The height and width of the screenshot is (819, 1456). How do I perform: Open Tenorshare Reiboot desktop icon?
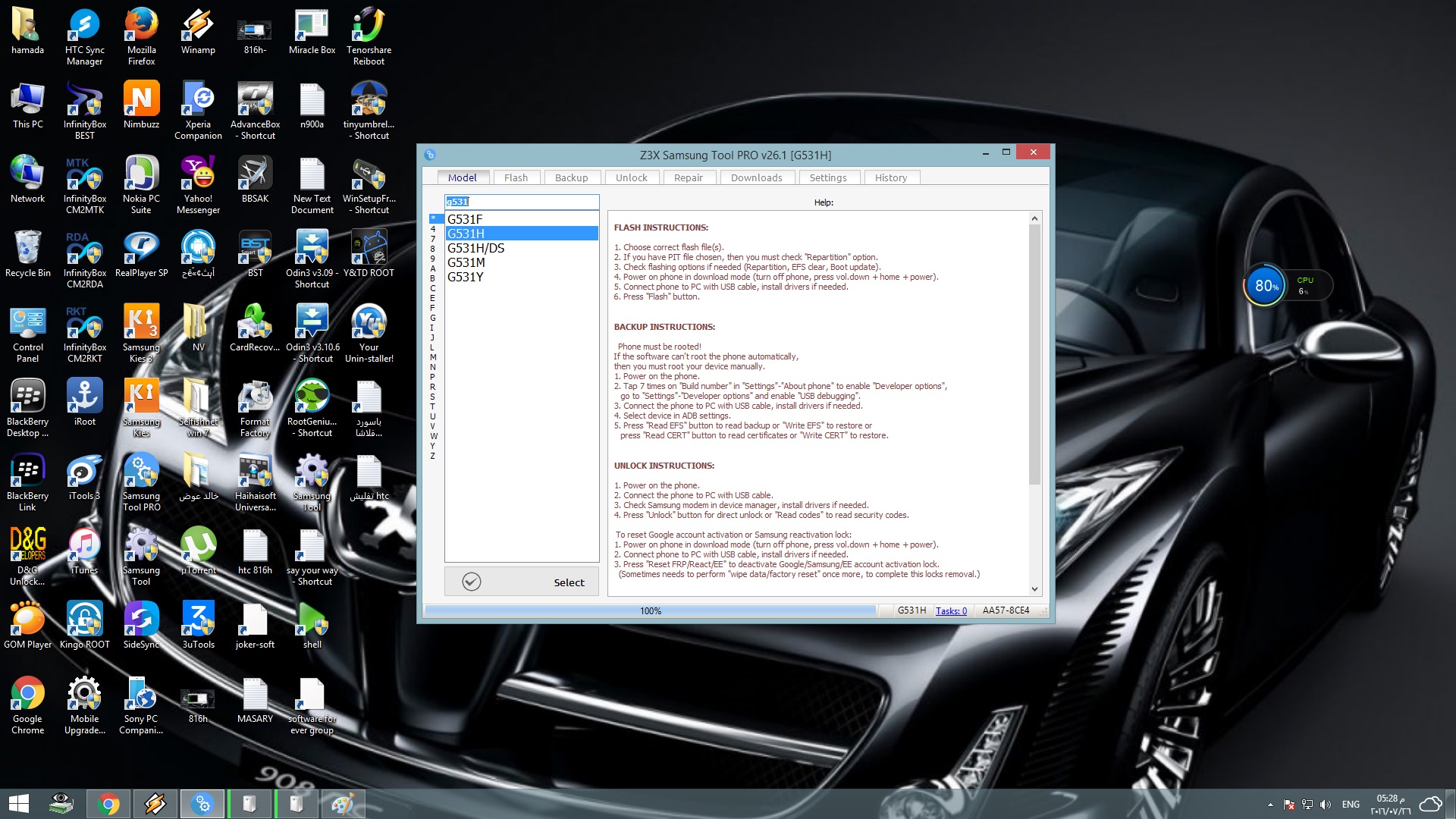369,36
